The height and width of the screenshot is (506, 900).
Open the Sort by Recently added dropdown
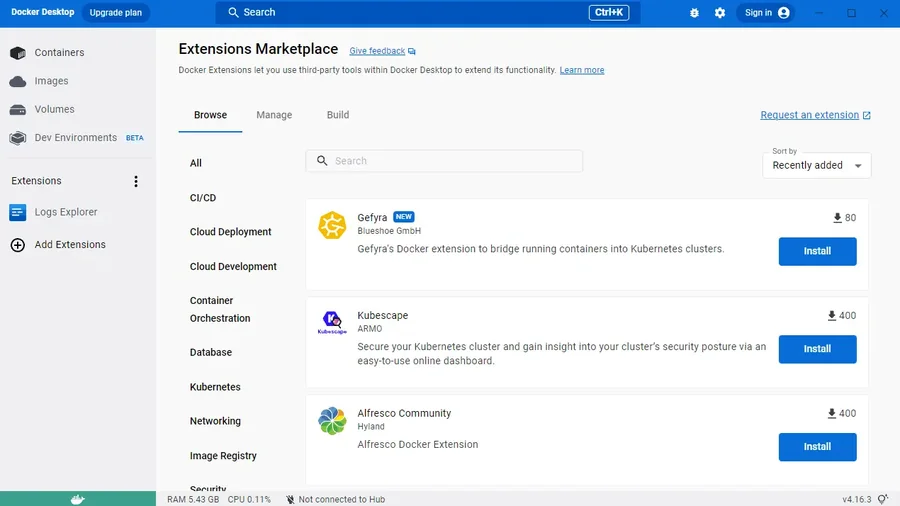click(x=817, y=165)
